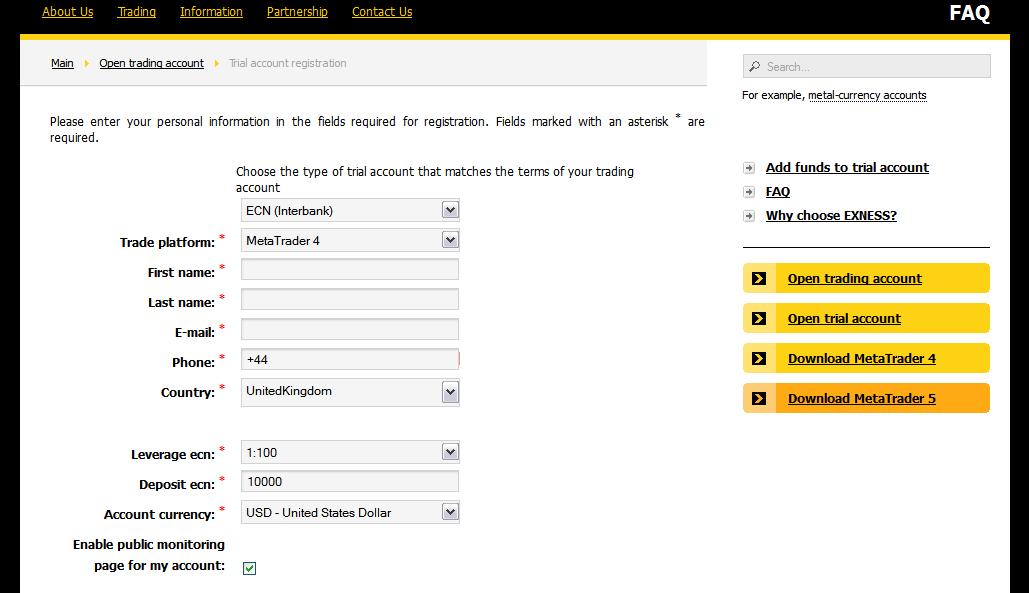Click the Trial account registration breadcrumb text
Screen dimensions: 1029x593
287,63
